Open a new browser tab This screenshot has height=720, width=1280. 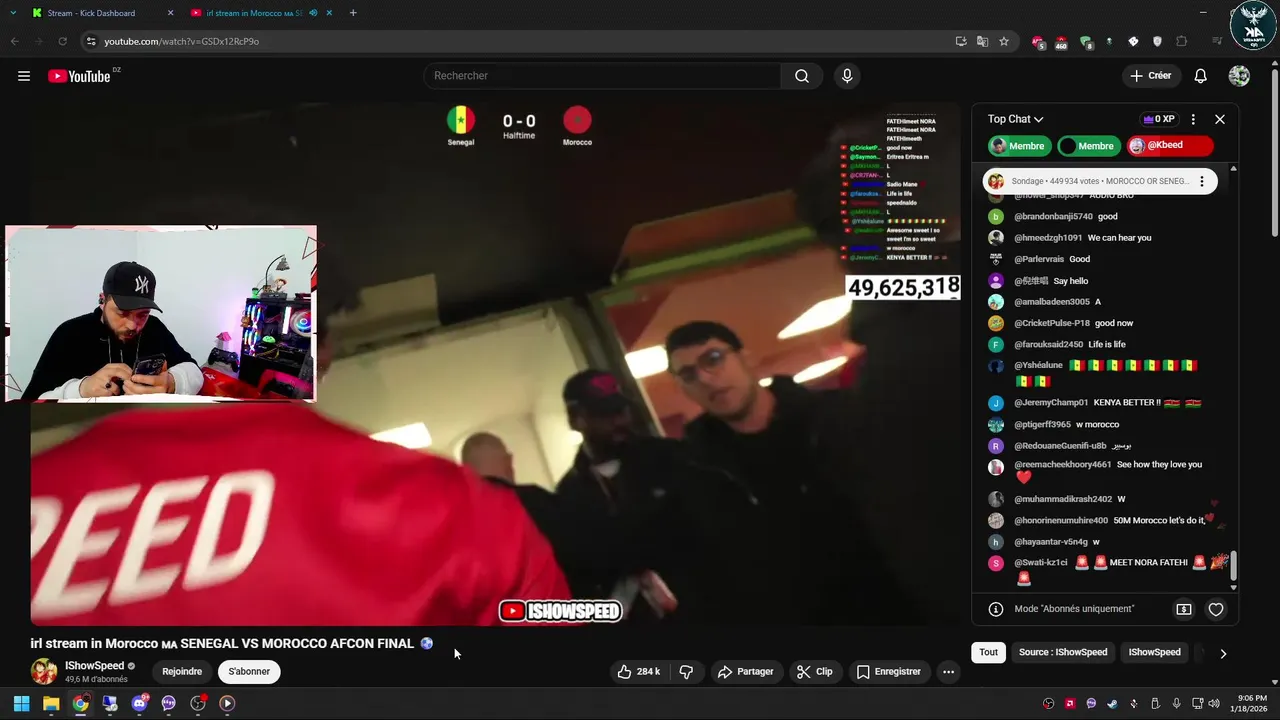[x=353, y=13]
